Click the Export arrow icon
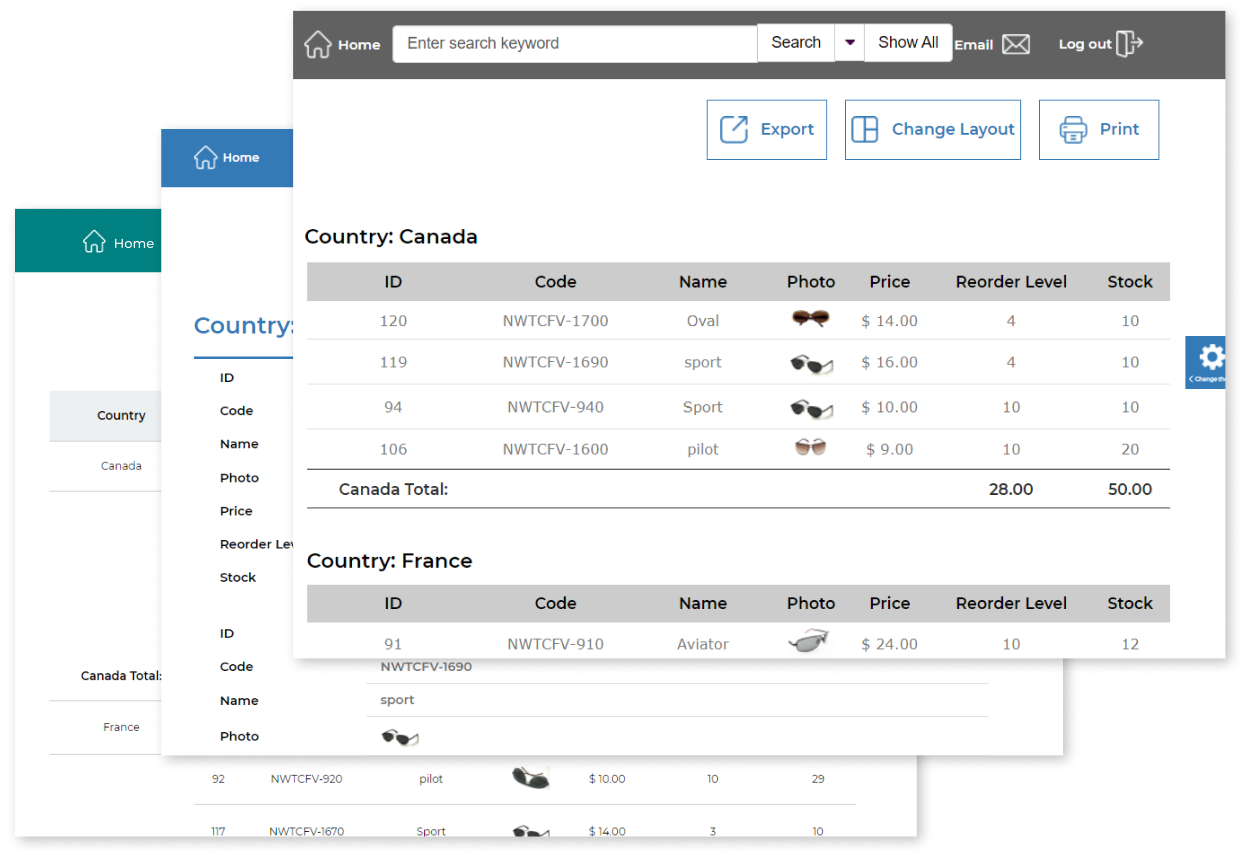The height and width of the screenshot is (855, 1244). [735, 129]
